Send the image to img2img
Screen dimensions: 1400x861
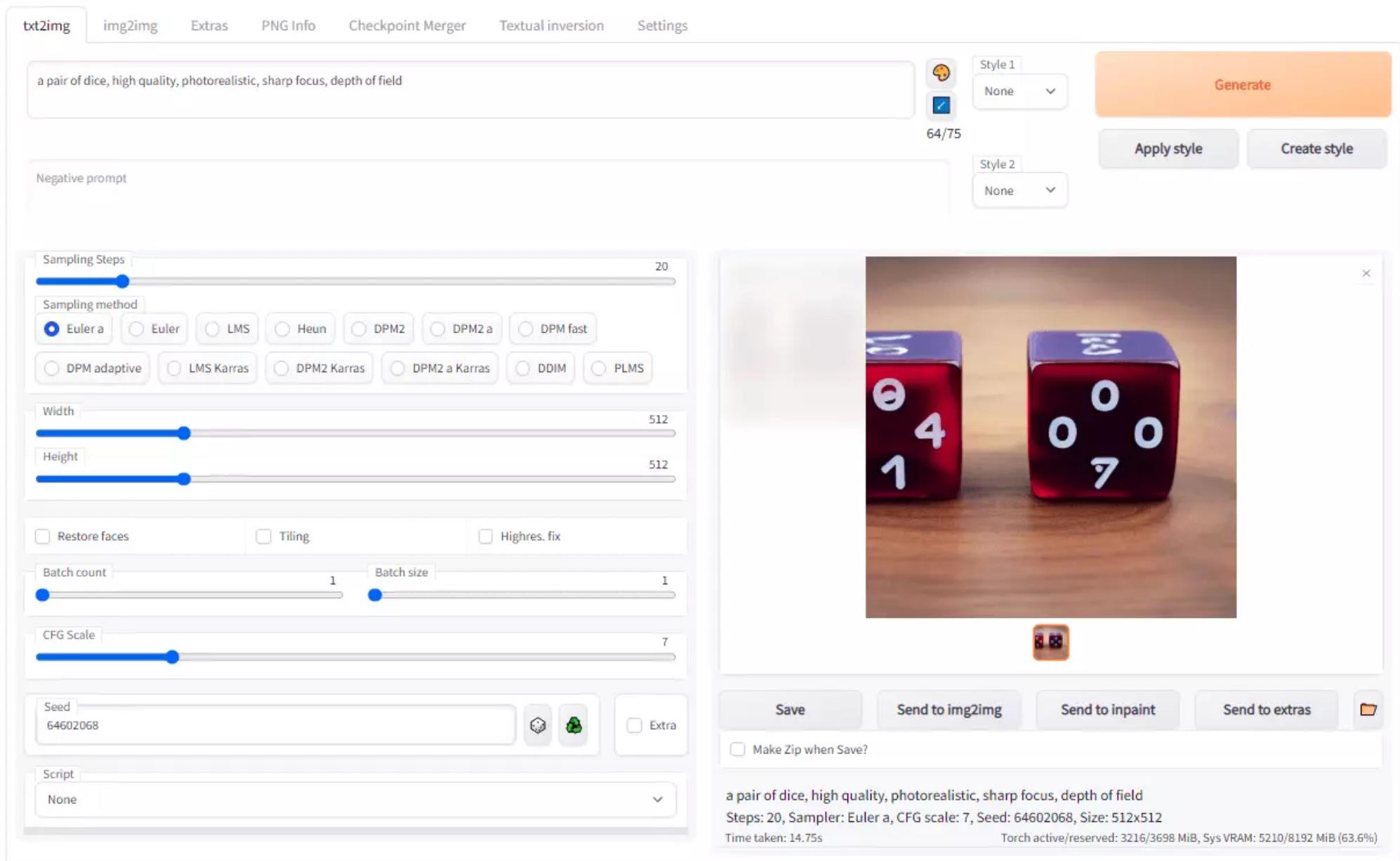pos(949,709)
